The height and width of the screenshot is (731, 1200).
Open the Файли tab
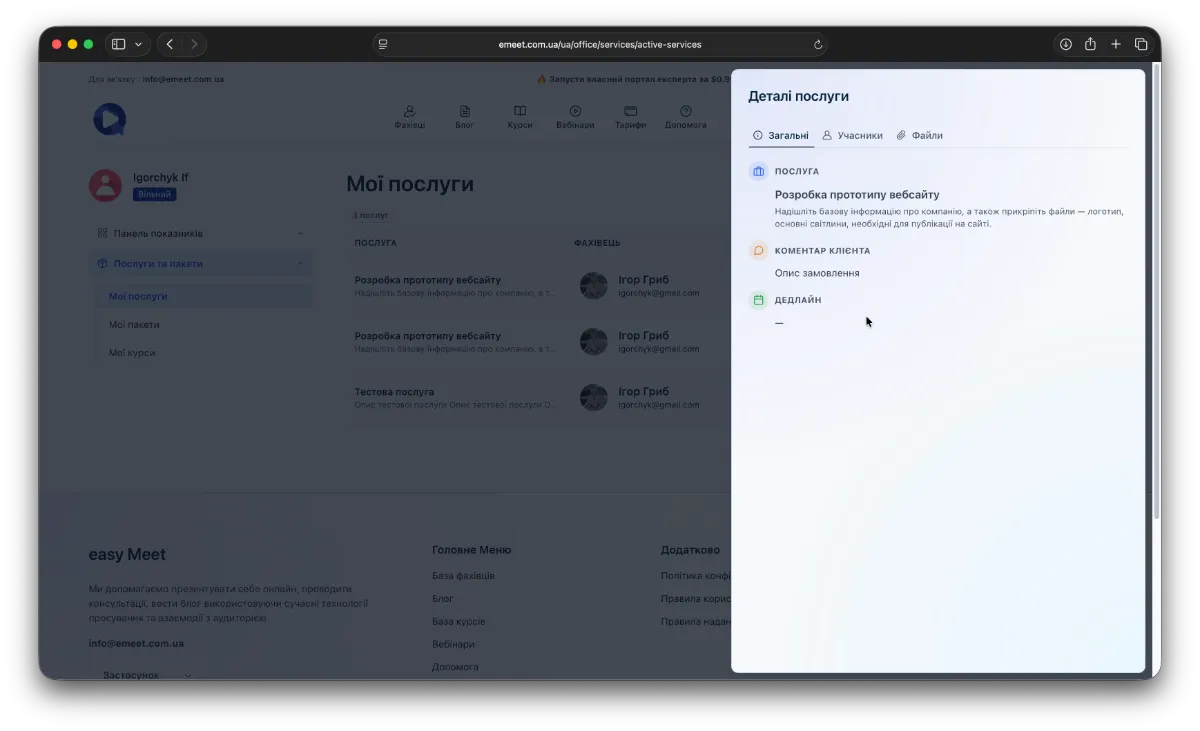click(920, 135)
